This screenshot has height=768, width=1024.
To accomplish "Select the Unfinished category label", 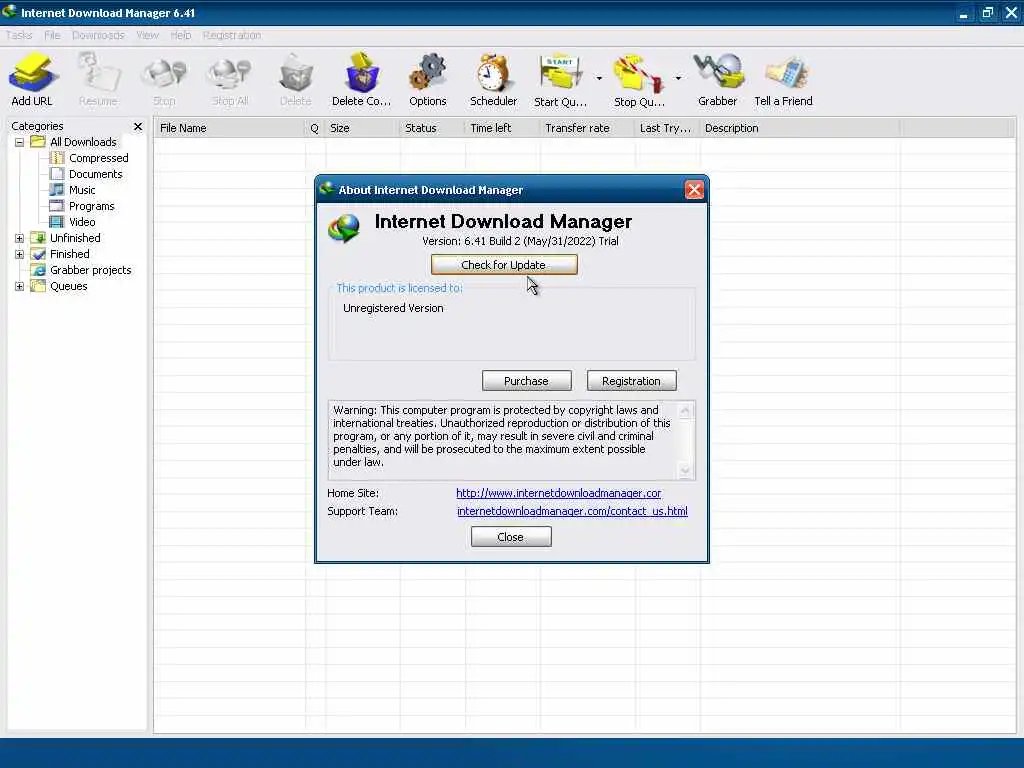I will (x=75, y=238).
